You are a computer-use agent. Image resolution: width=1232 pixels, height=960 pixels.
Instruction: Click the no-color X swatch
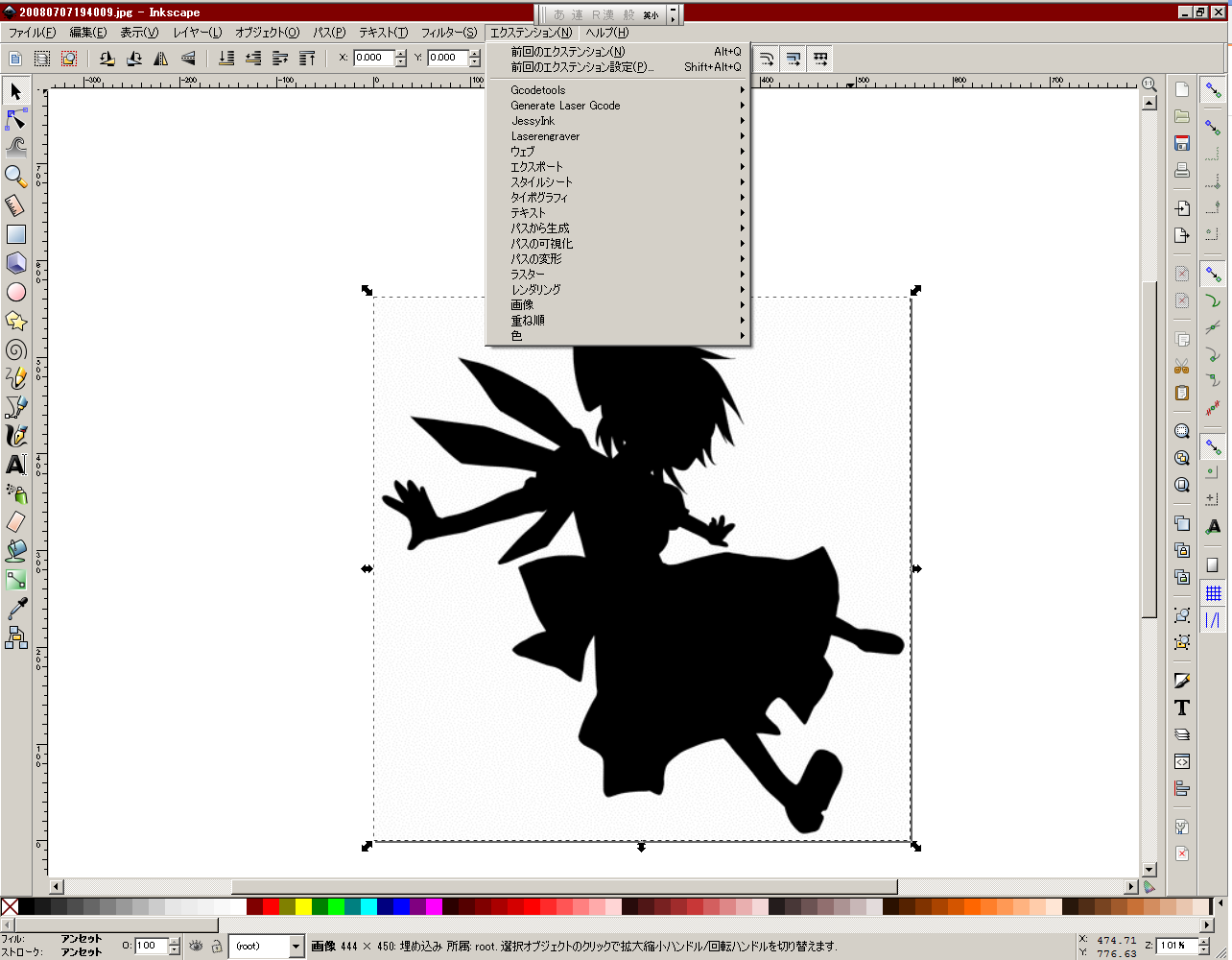point(10,906)
